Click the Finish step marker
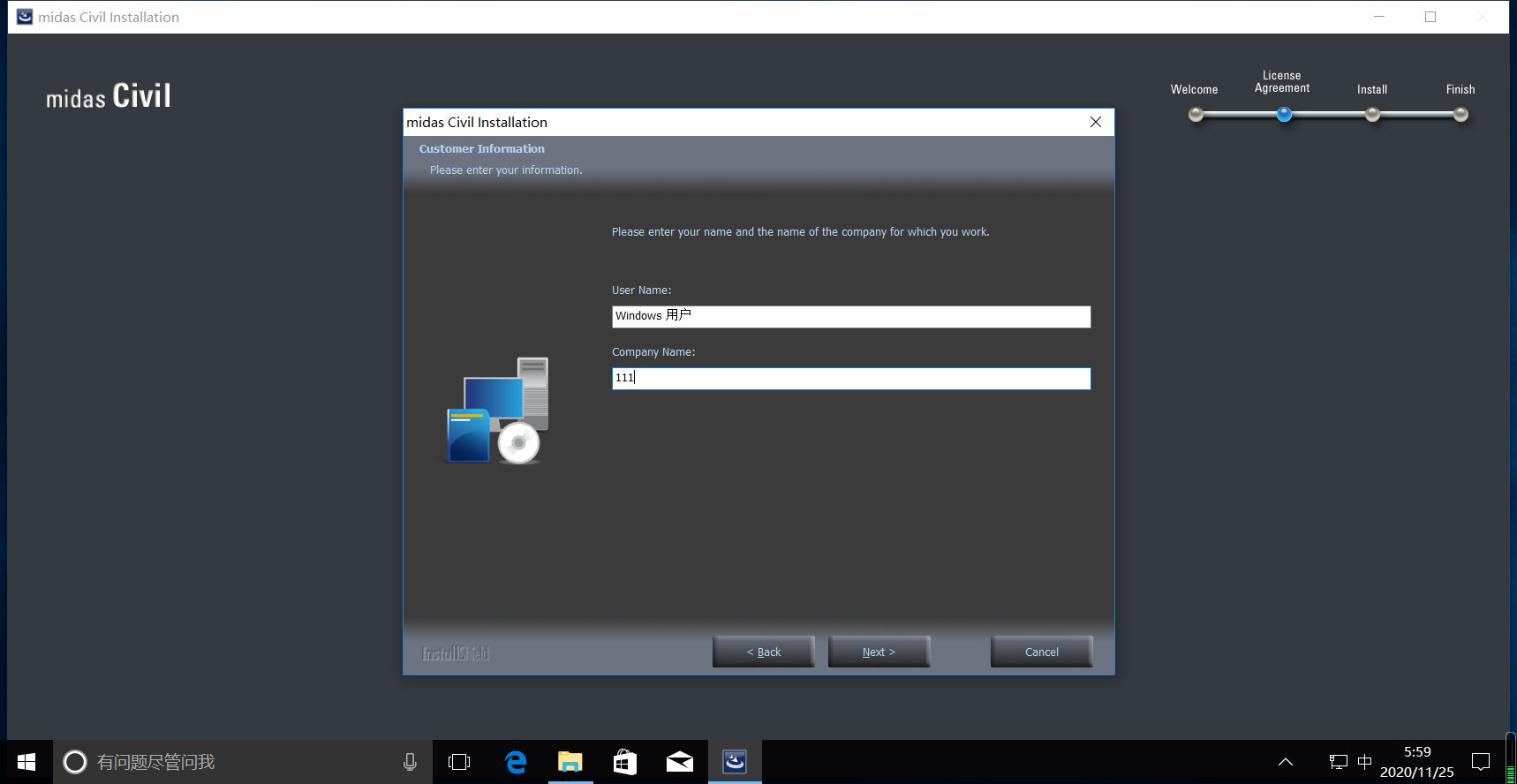Screen dimensions: 1517x784 pyautogui.click(x=1460, y=114)
